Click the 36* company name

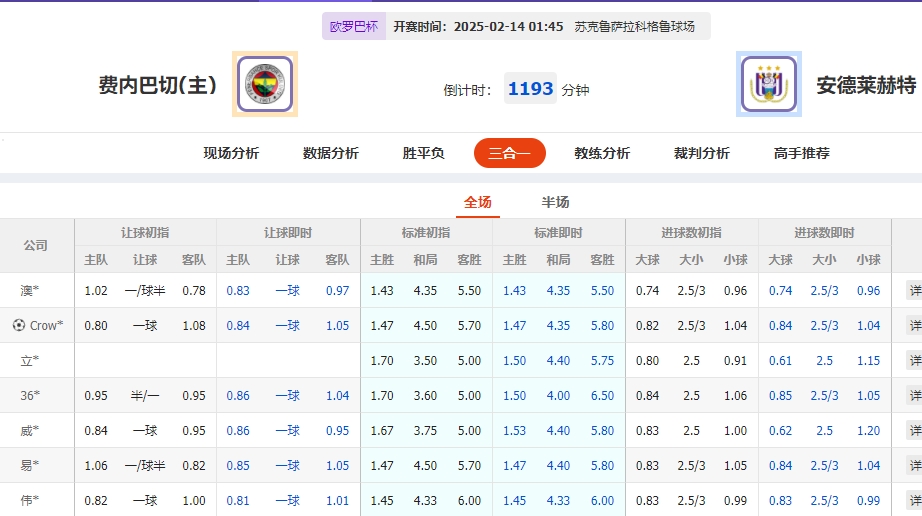[x=30, y=396]
